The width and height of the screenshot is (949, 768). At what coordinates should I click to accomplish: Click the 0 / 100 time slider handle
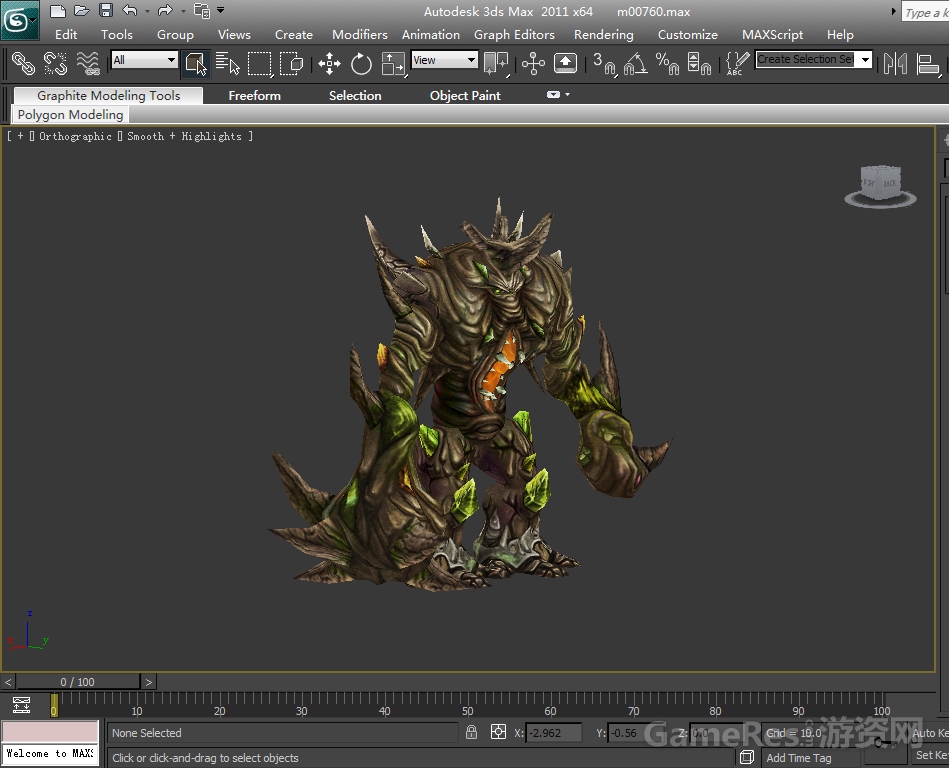point(78,682)
